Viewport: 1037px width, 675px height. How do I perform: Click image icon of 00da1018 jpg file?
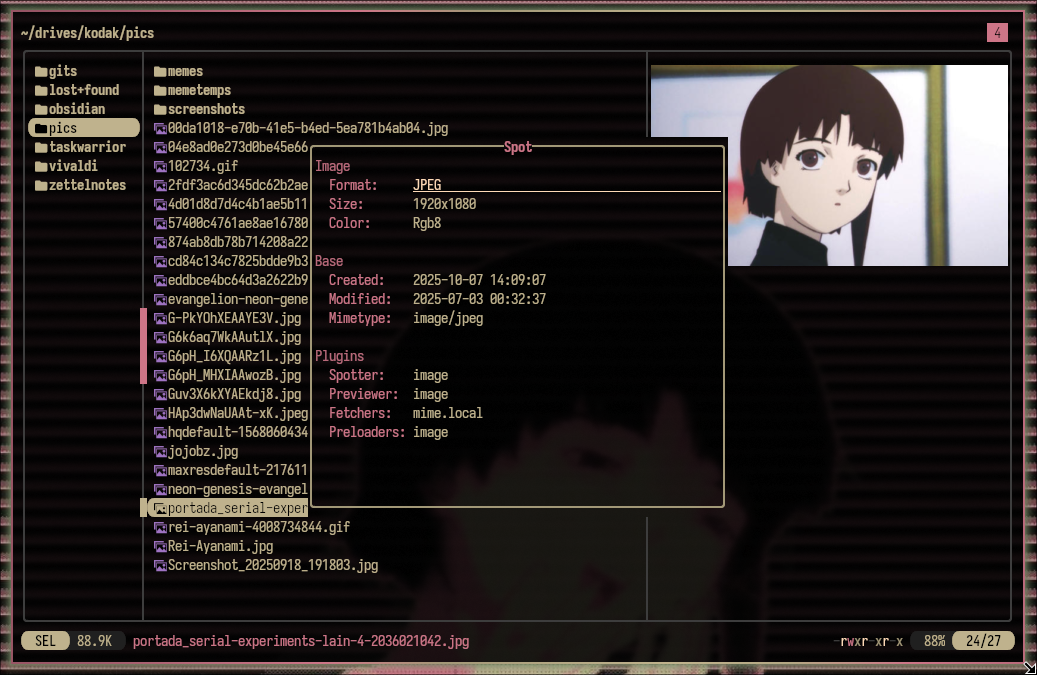[x=160, y=128]
